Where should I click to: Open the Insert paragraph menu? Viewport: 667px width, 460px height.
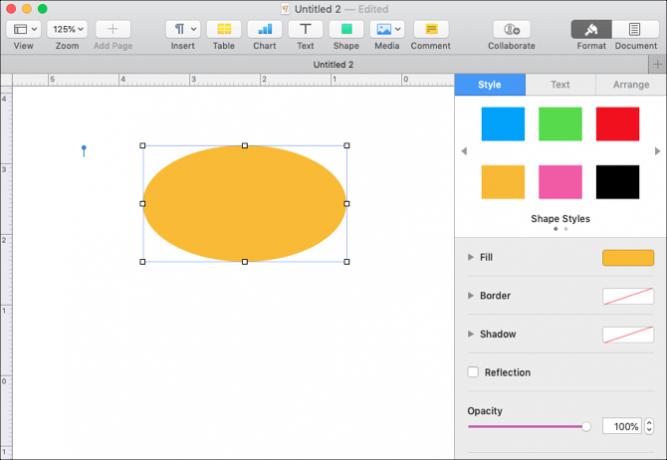click(183, 29)
